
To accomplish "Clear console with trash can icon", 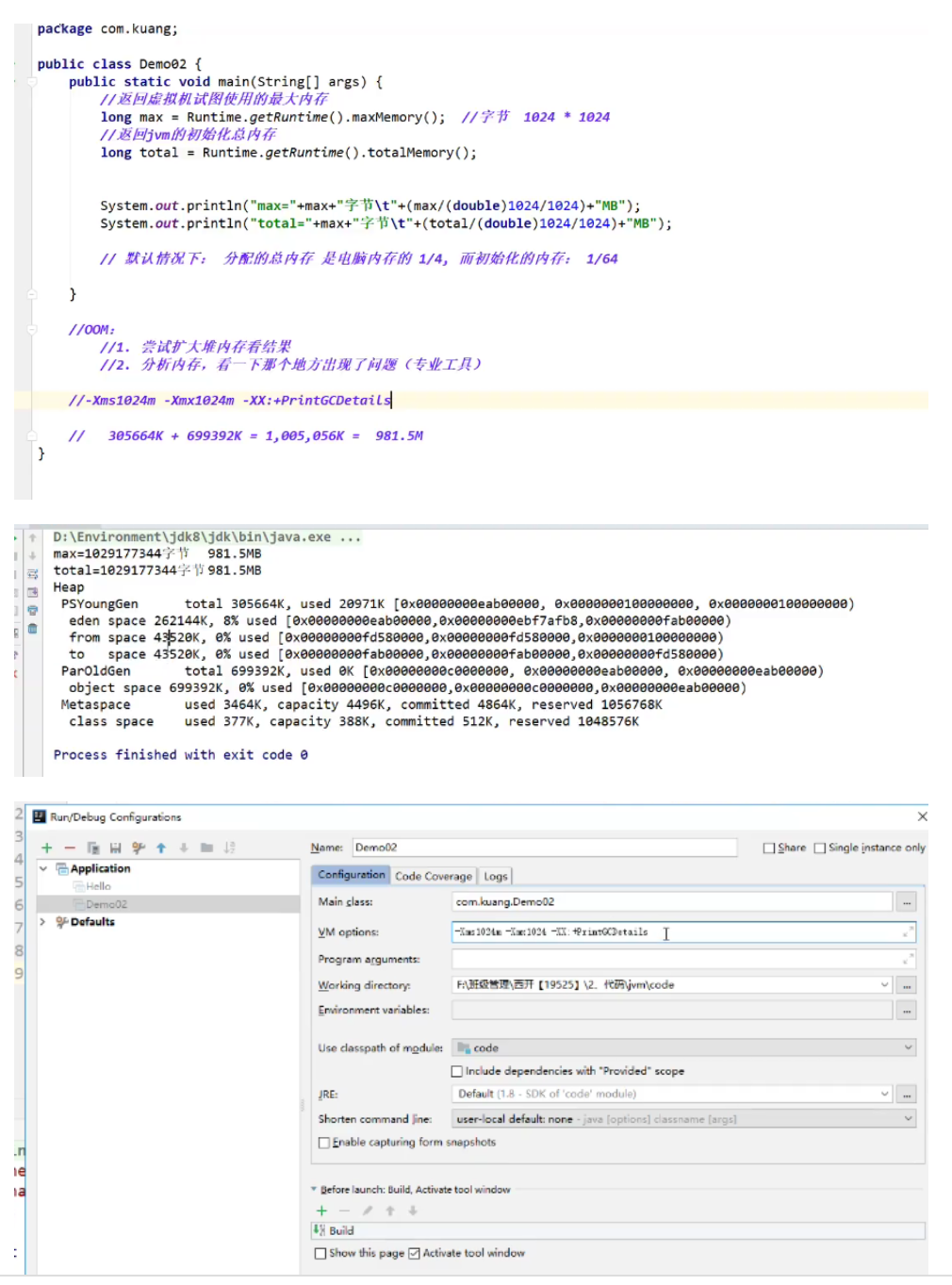I will [32, 629].
